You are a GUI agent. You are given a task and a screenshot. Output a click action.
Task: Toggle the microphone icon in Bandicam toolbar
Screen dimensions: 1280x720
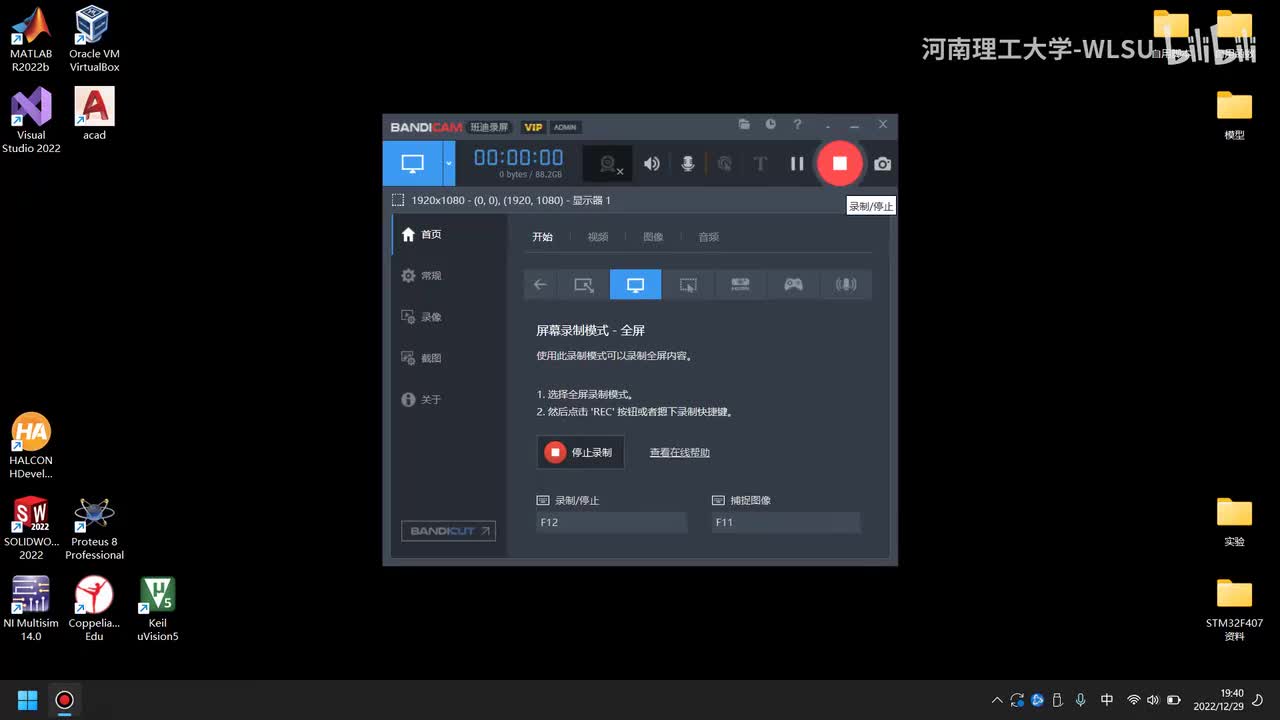pyautogui.click(x=688, y=164)
